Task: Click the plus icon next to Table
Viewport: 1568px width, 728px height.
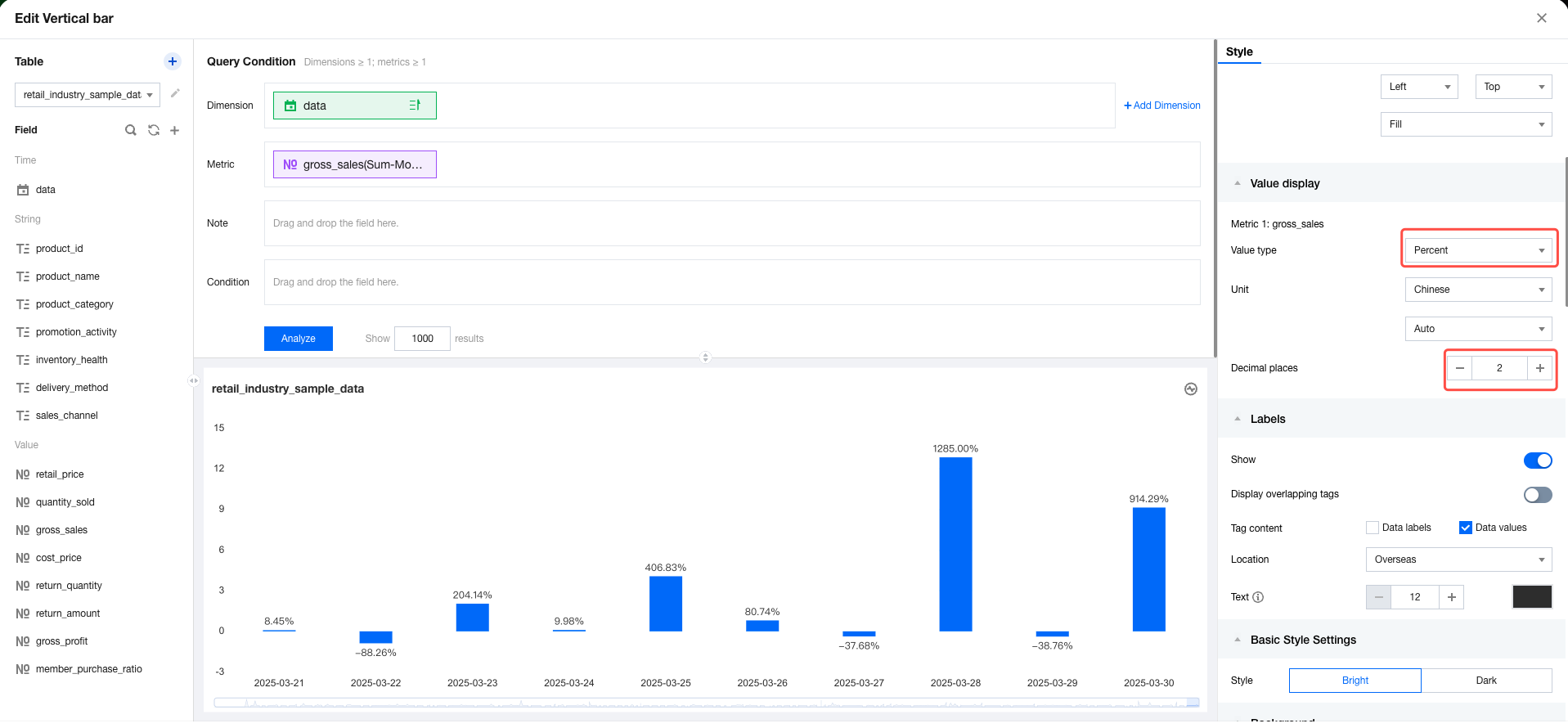Action: tap(173, 61)
